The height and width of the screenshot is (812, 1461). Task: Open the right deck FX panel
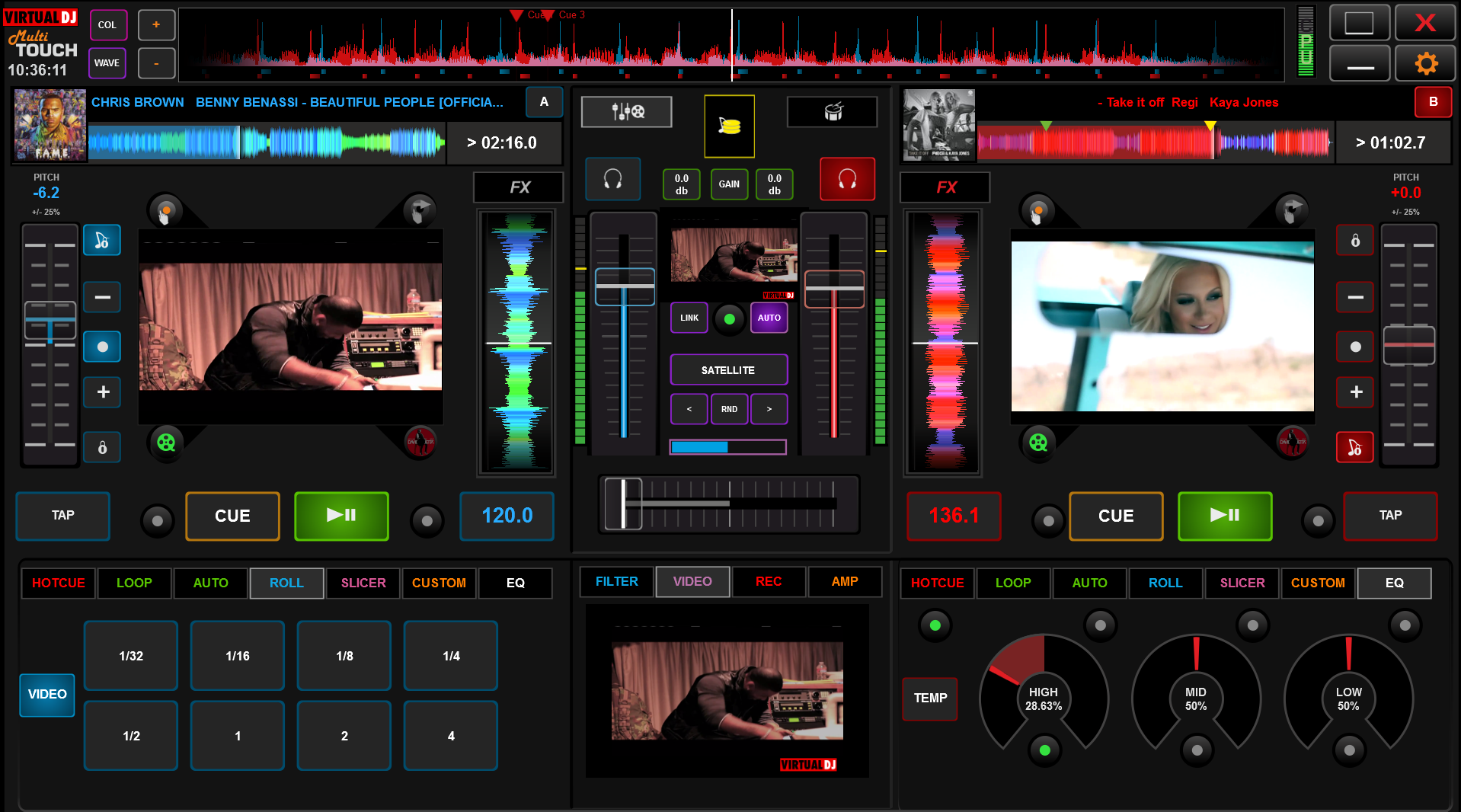(x=945, y=187)
